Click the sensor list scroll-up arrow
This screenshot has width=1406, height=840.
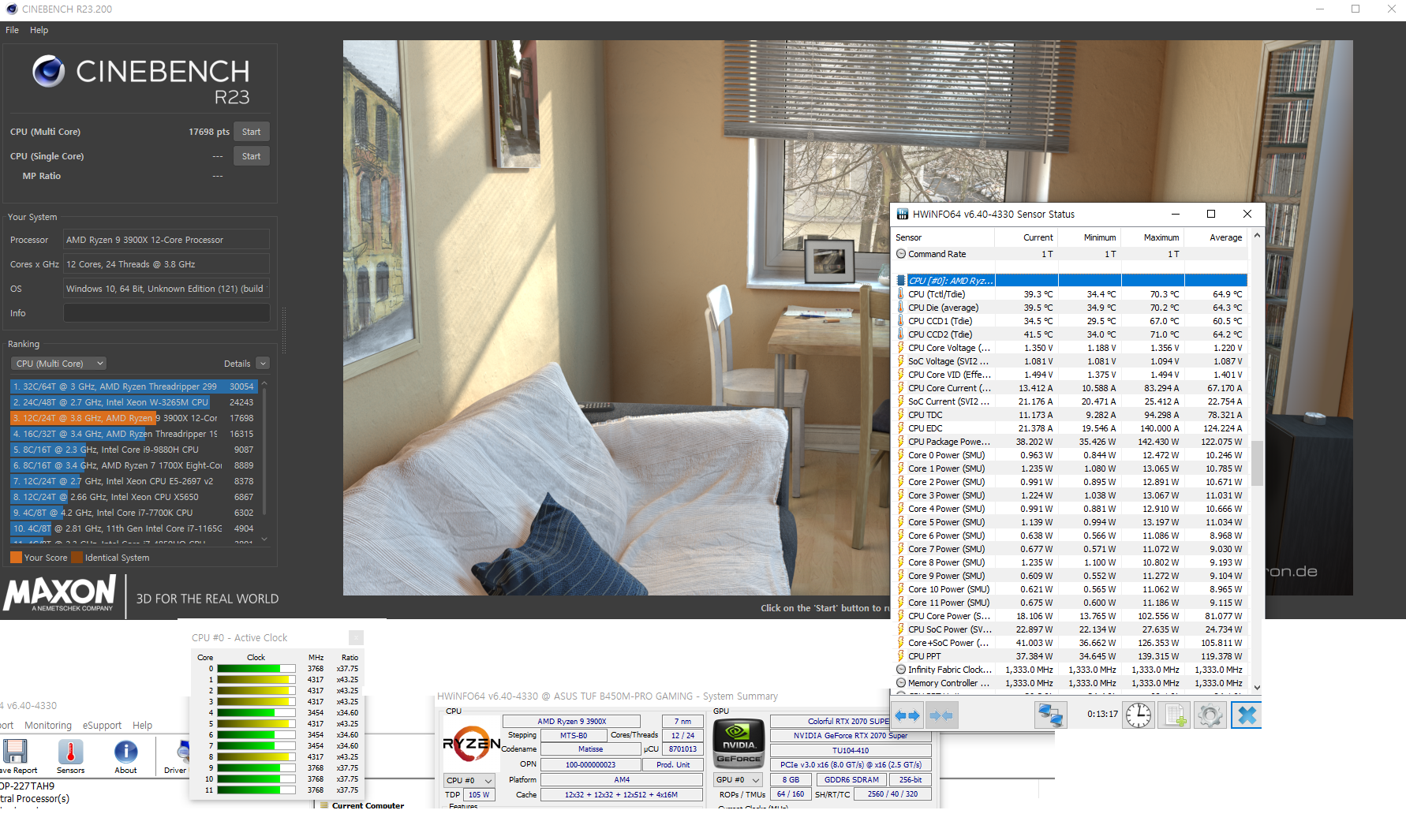tap(1257, 236)
